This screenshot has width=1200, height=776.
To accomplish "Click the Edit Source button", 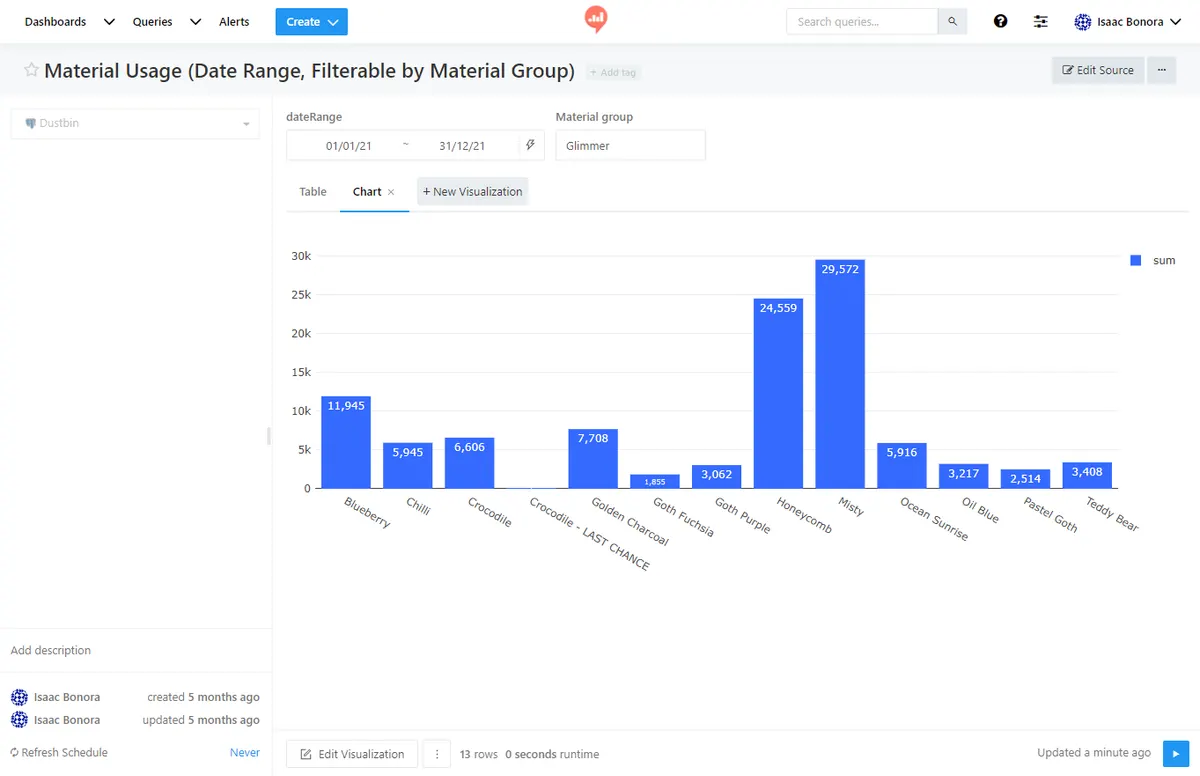I will (1098, 70).
